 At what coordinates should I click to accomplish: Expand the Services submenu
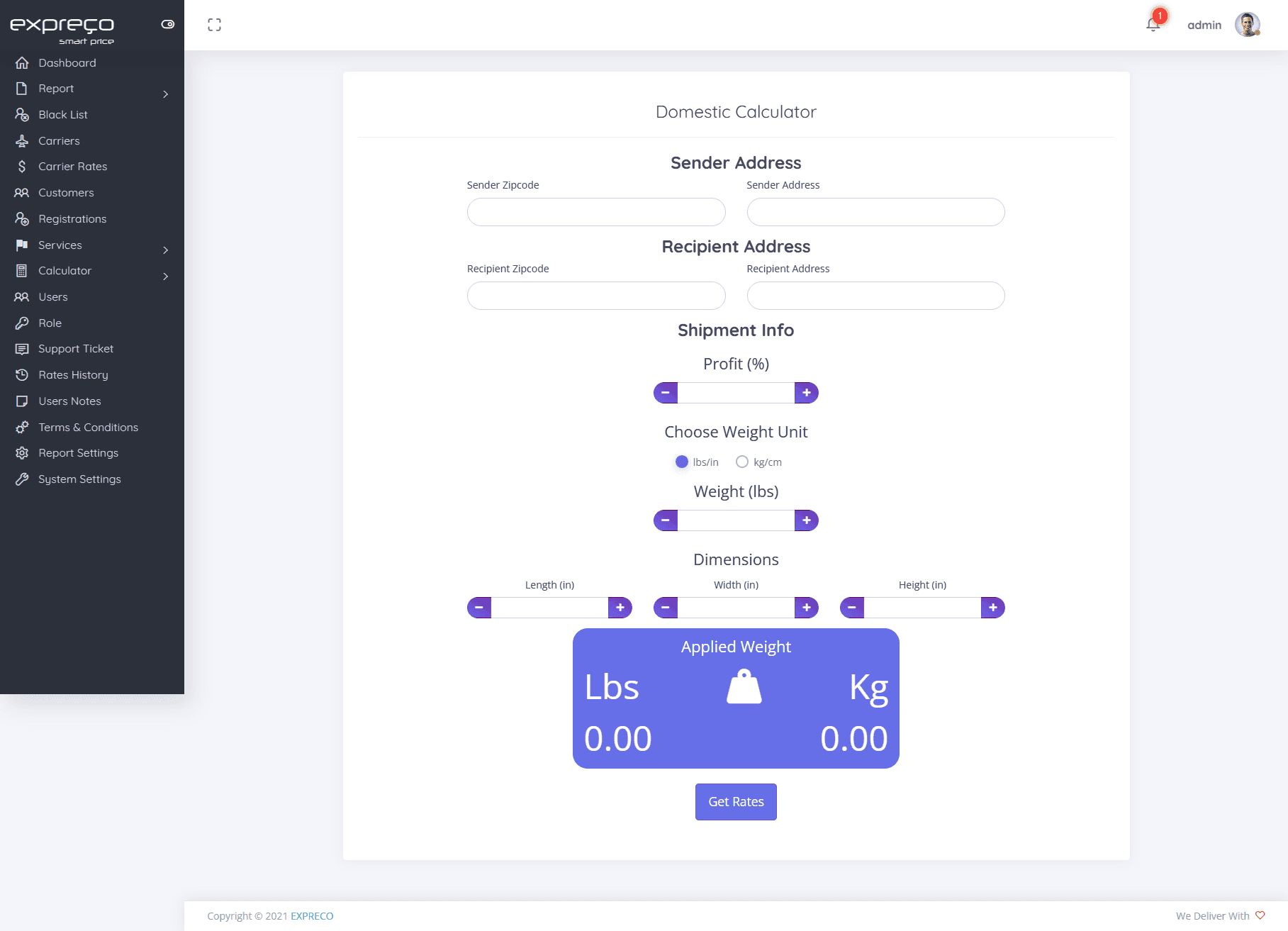tap(92, 245)
